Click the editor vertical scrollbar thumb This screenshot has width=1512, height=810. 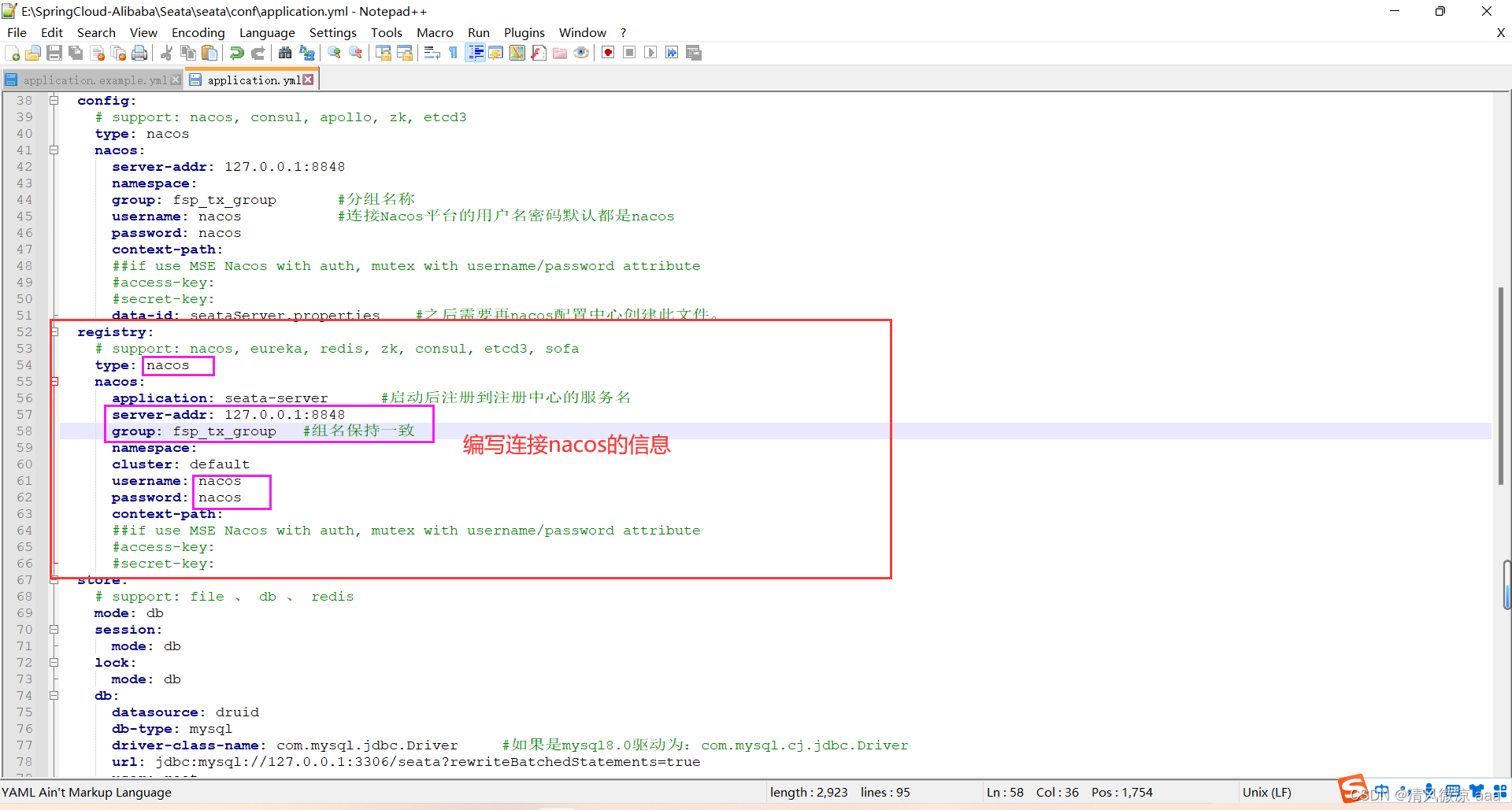tap(1501, 386)
